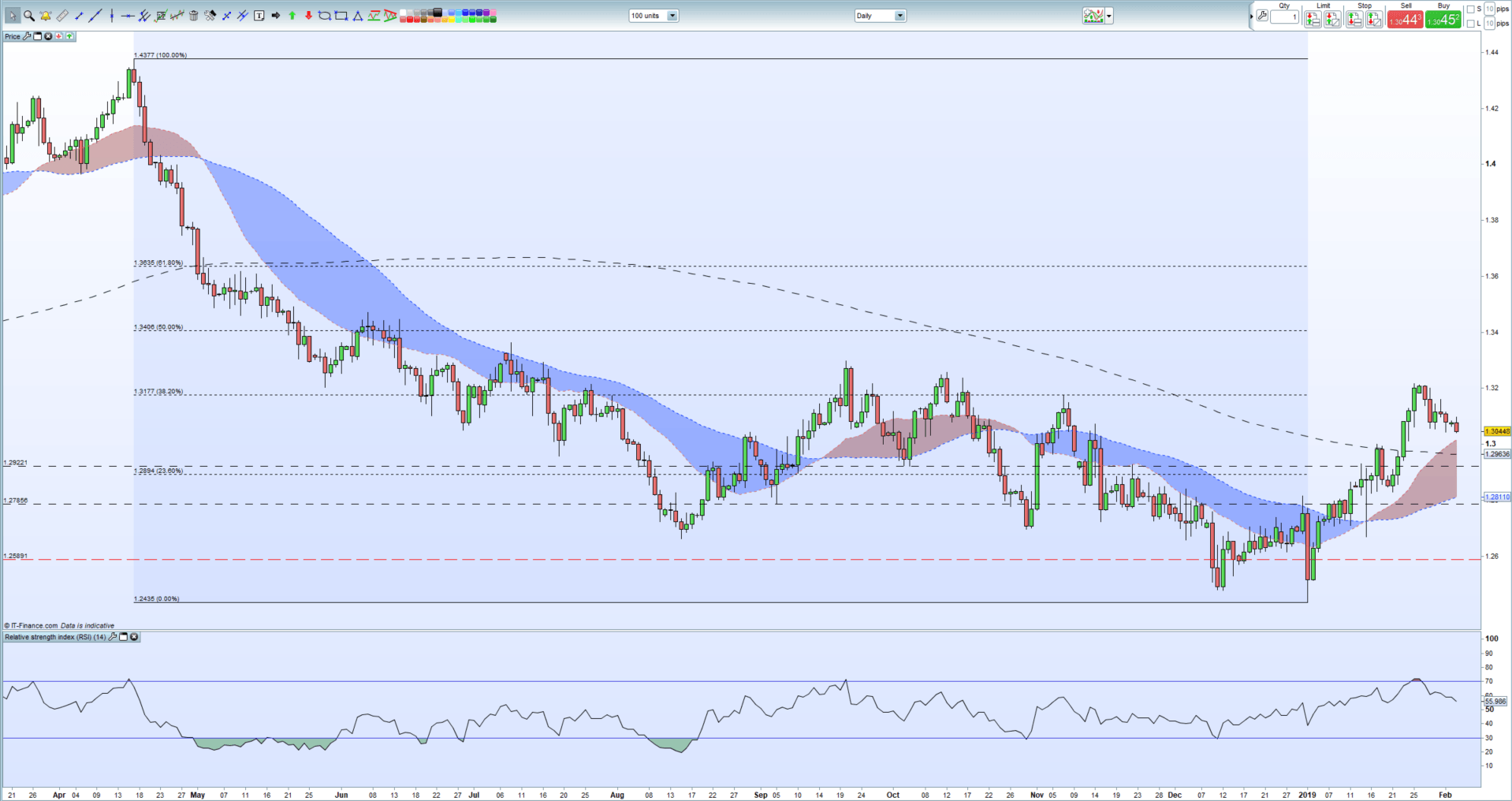Click the second Limit order button
Screen dimensions: 1512x801
pos(1332,20)
